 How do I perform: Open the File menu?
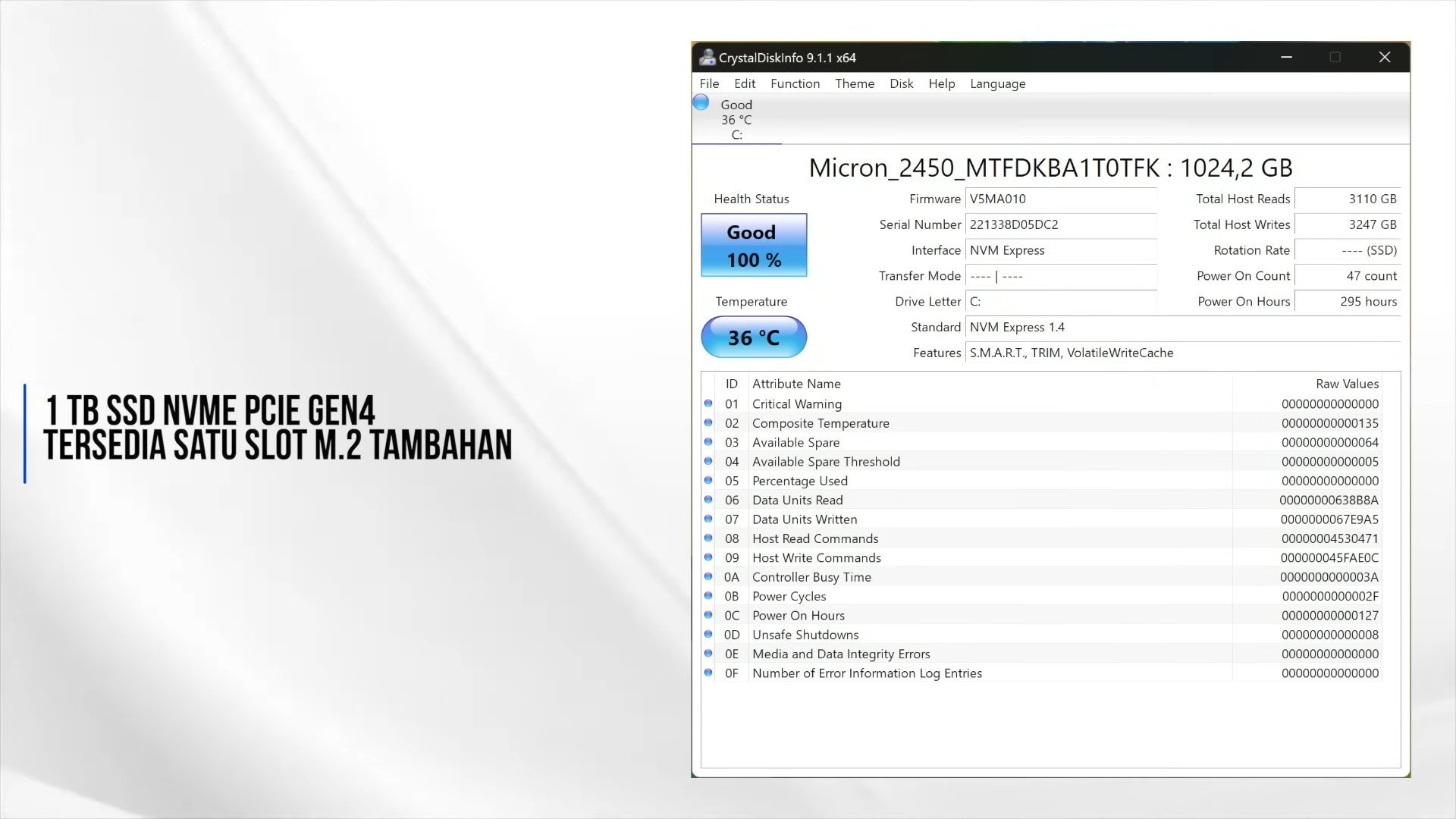click(x=709, y=83)
